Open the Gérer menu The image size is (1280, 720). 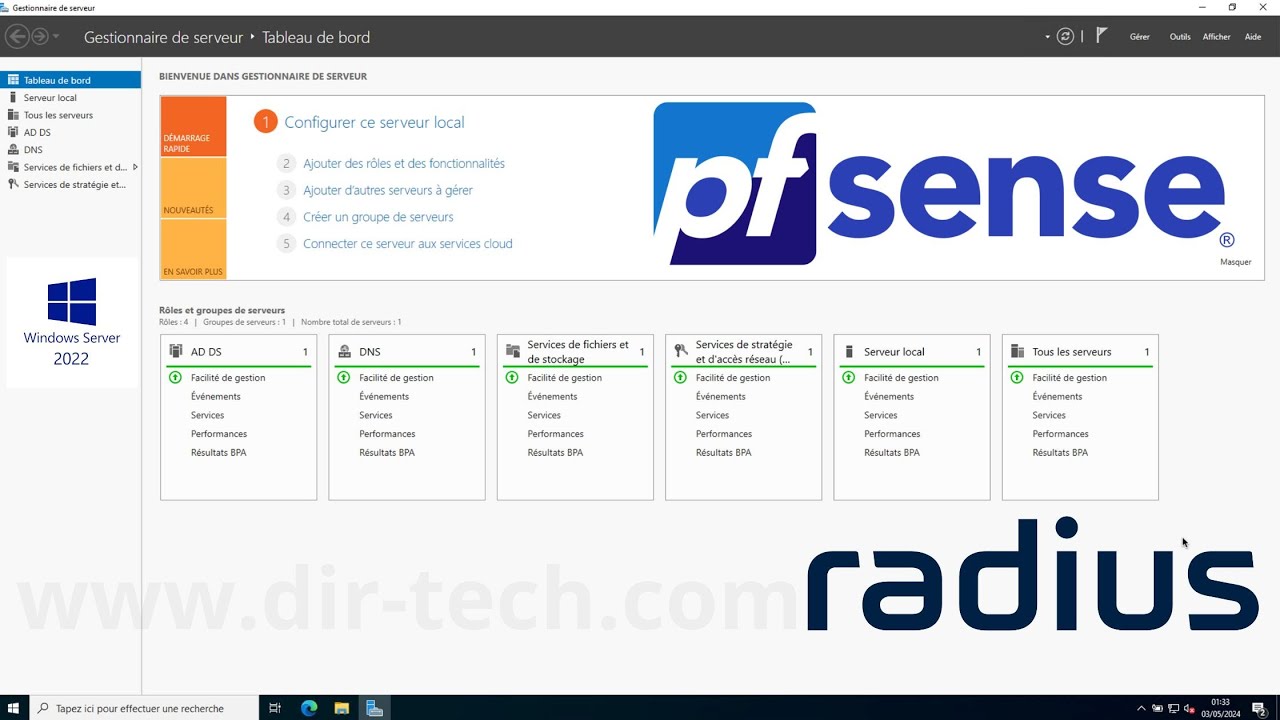[1140, 37]
